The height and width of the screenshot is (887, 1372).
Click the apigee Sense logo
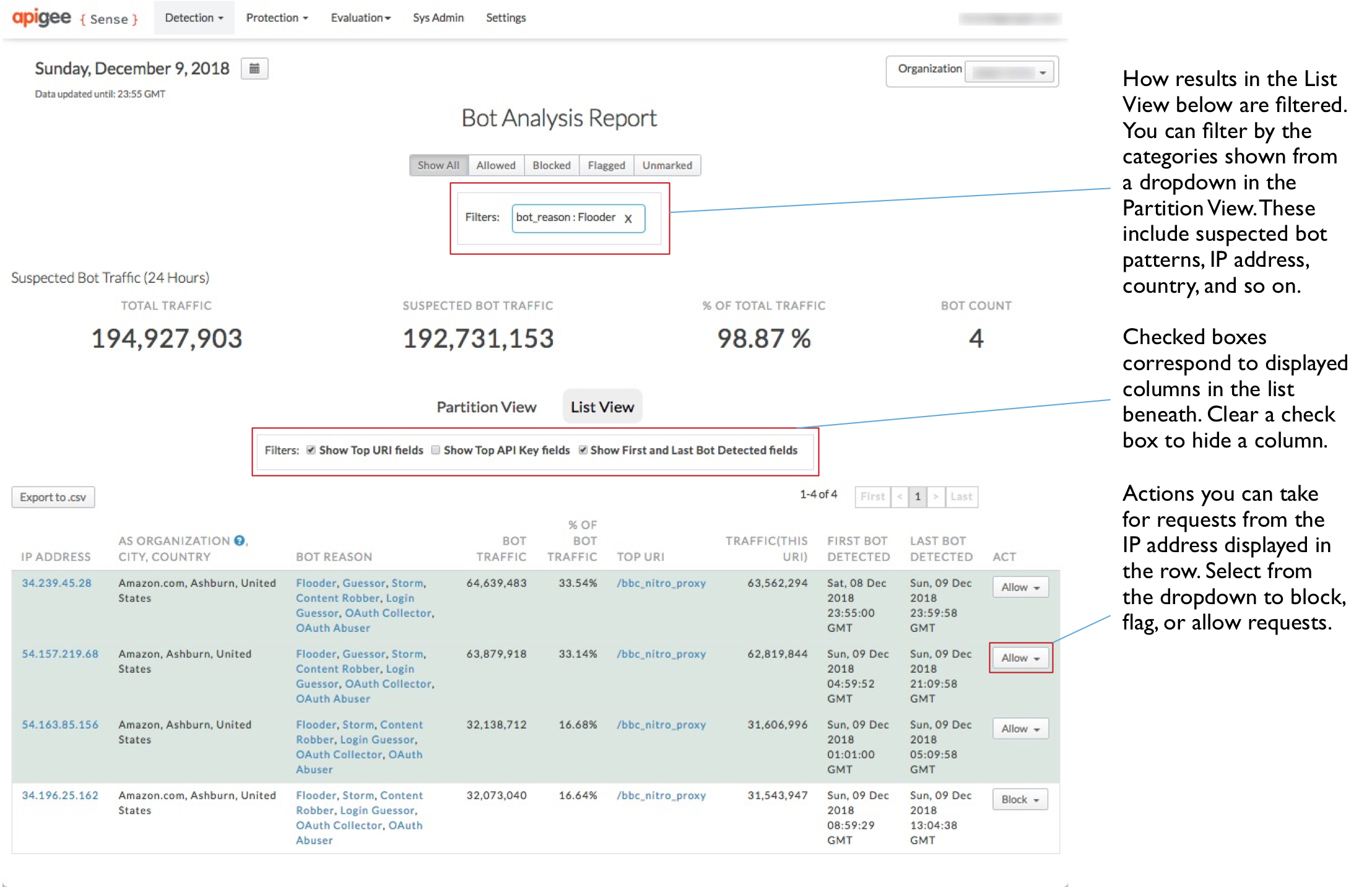tap(74, 18)
